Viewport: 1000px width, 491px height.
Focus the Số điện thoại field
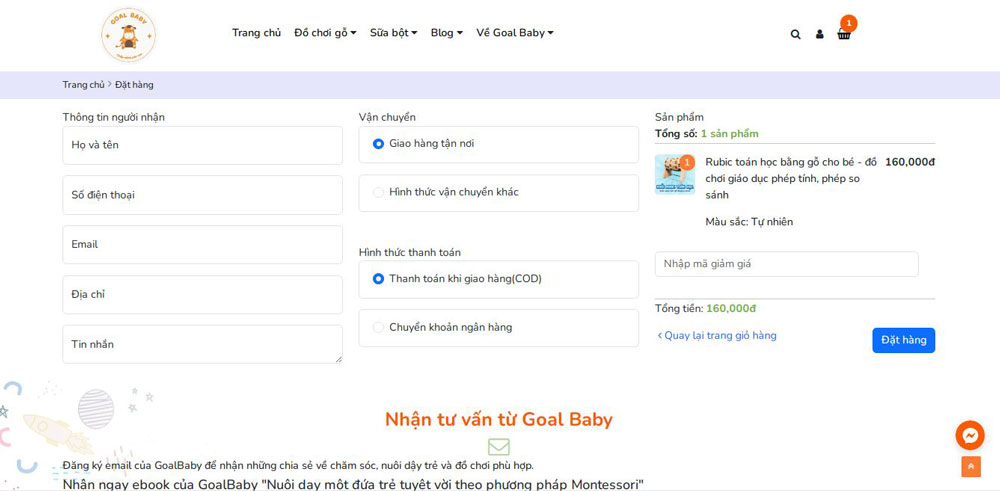(202, 195)
